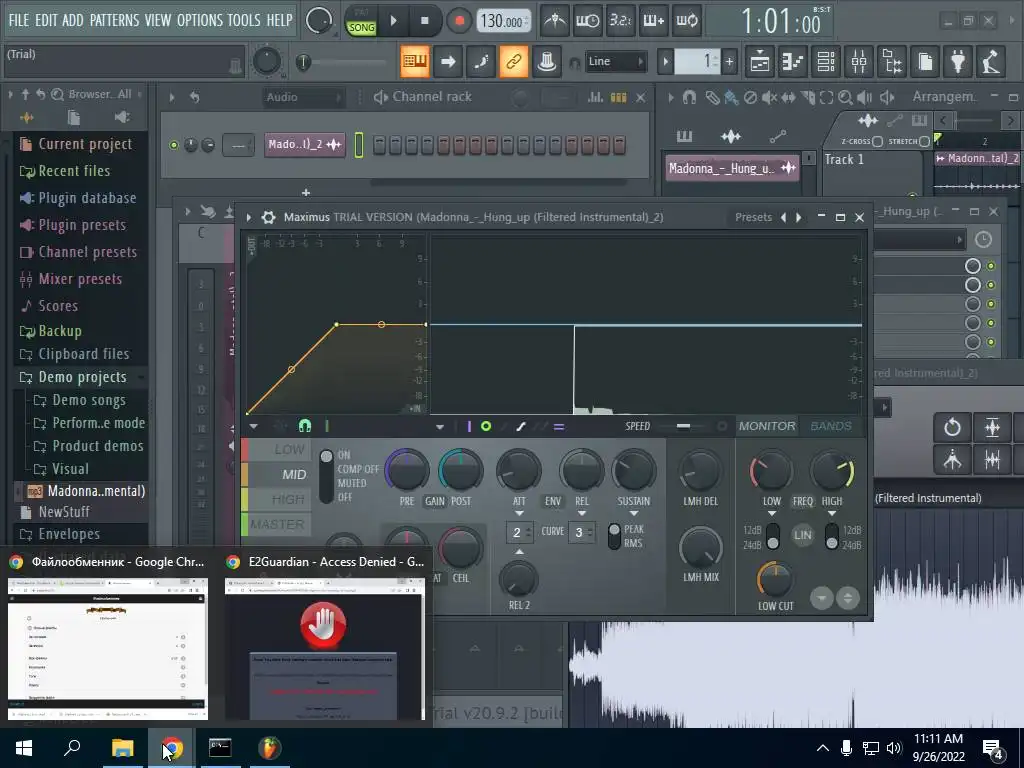Image resolution: width=1024 pixels, height=768 pixels.
Task: Go to next Maximus preset arrow
Action: pos(798,217)
